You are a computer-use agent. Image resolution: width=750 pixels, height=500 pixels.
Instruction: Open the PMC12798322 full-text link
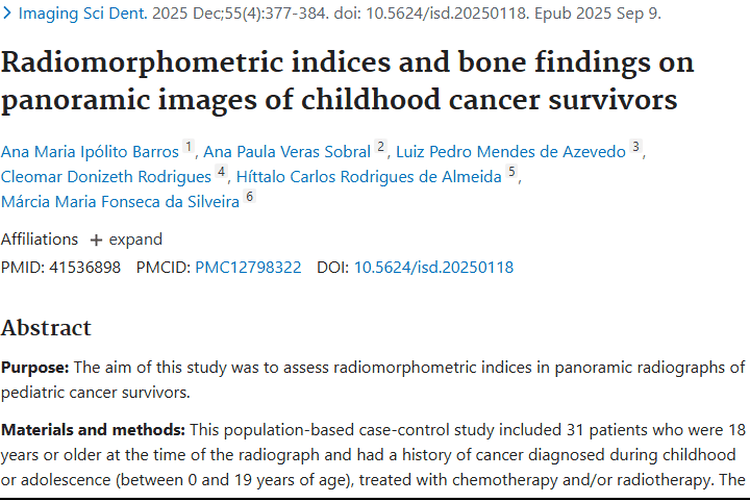point(248,267)
